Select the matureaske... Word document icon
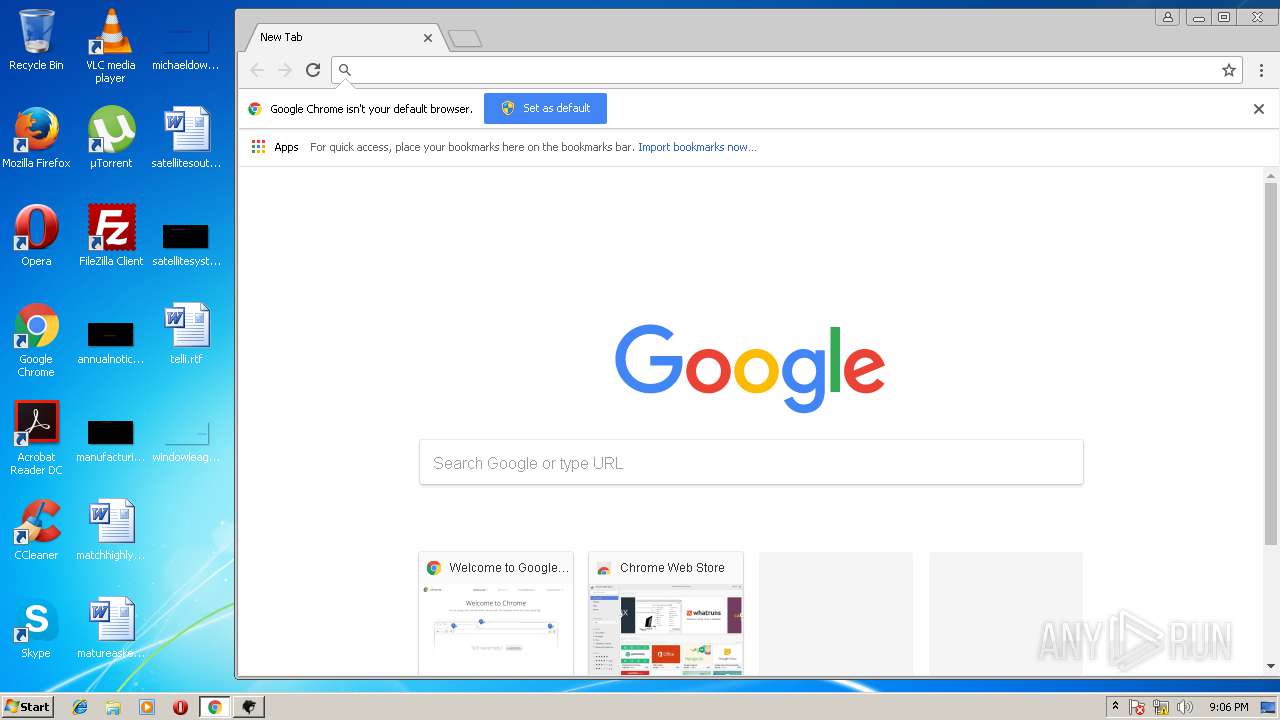Image resolution: width=1280 pixels, height=720 pixels. click(x=111, y=628)
